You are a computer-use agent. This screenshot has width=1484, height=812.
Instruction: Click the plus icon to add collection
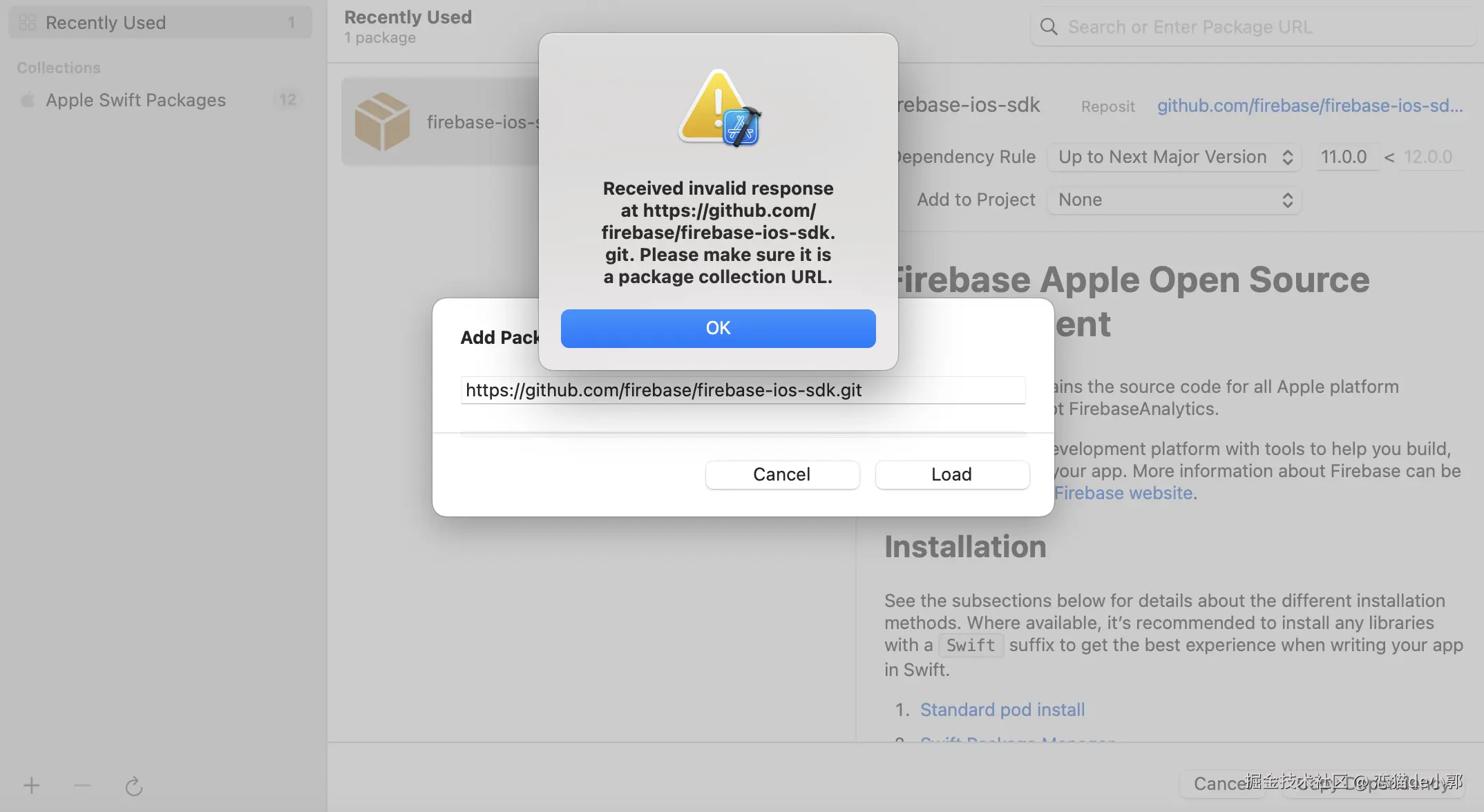point(31,785)
